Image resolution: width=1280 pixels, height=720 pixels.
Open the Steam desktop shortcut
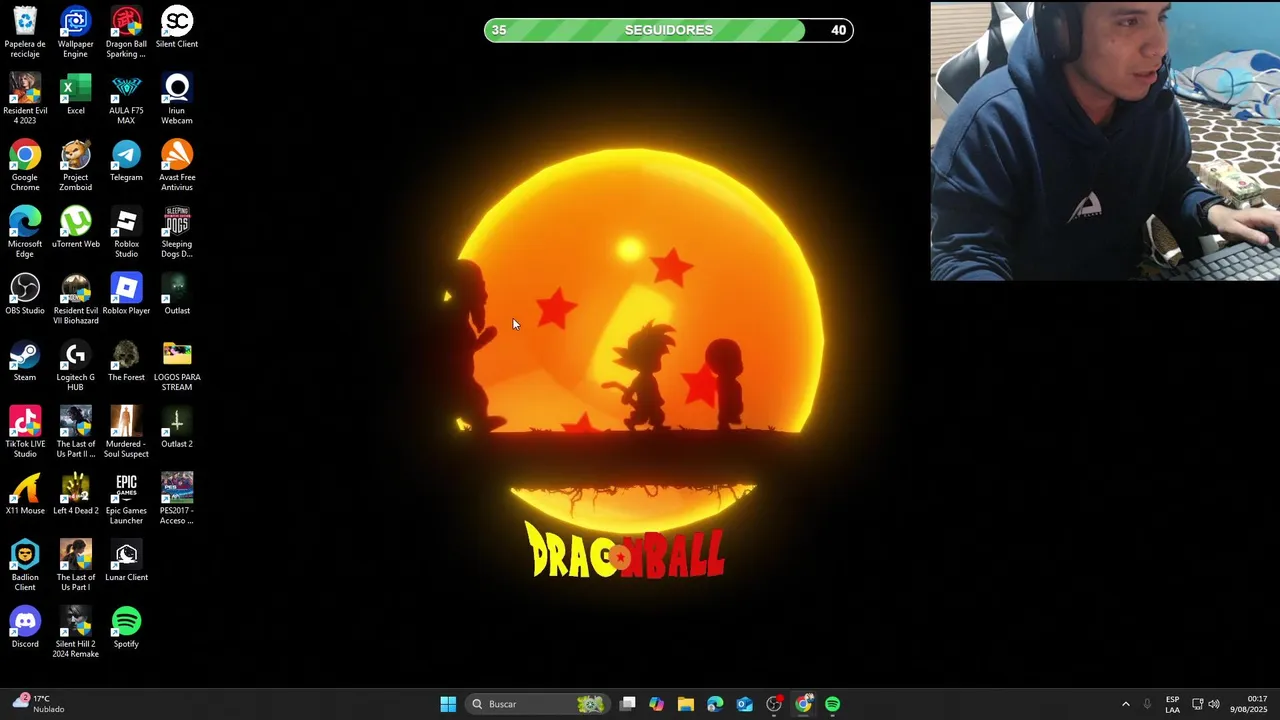[25, 361]
